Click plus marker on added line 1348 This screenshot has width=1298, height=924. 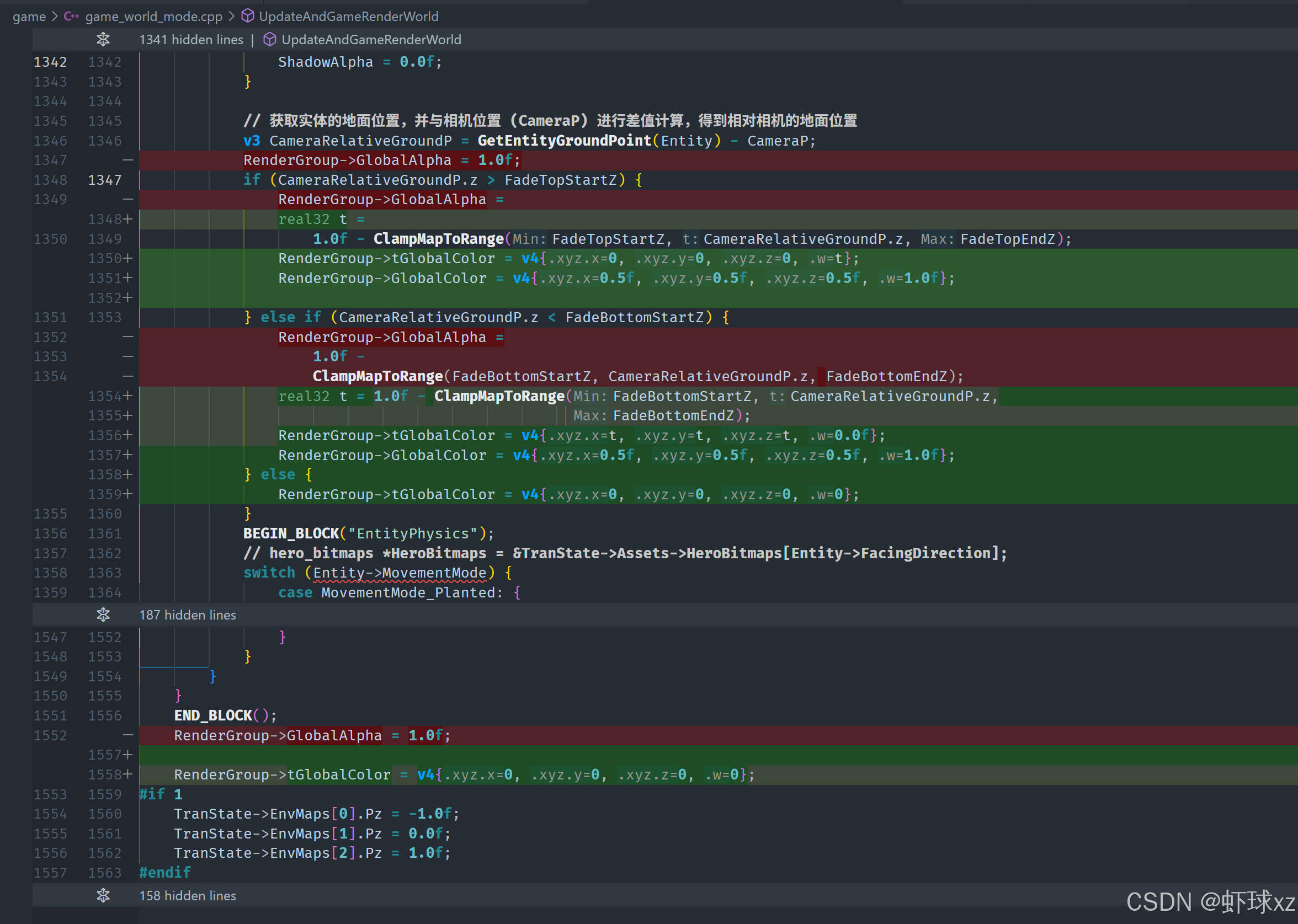click(128, 219)
